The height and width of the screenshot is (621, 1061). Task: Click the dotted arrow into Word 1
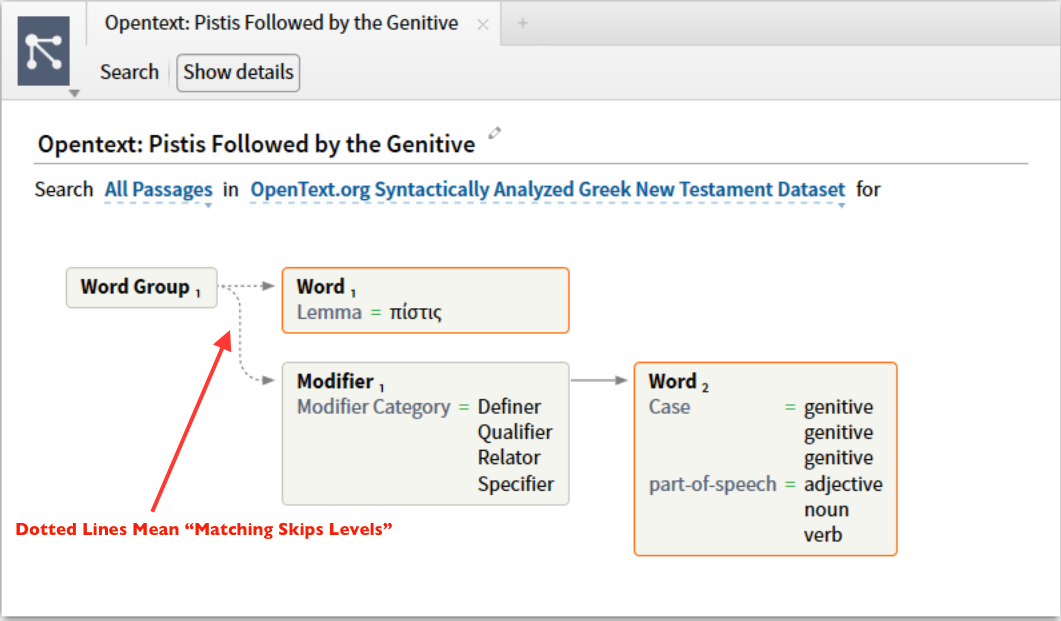click(248, 286)
